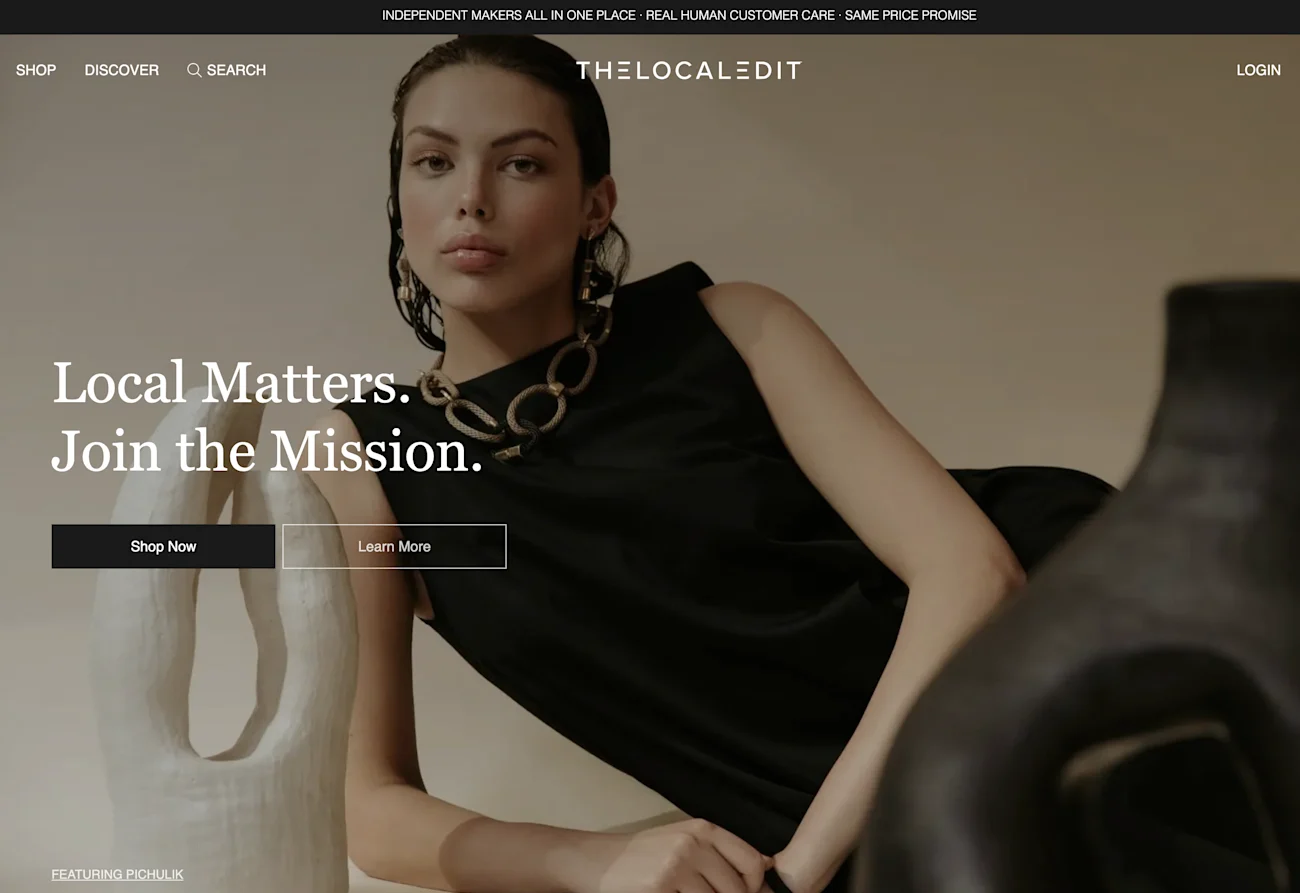Image resolution: width=1300 pixels, height=893 pixels.
Task: Click the model's gold drop earring
Action: click(x=403, y=280)
